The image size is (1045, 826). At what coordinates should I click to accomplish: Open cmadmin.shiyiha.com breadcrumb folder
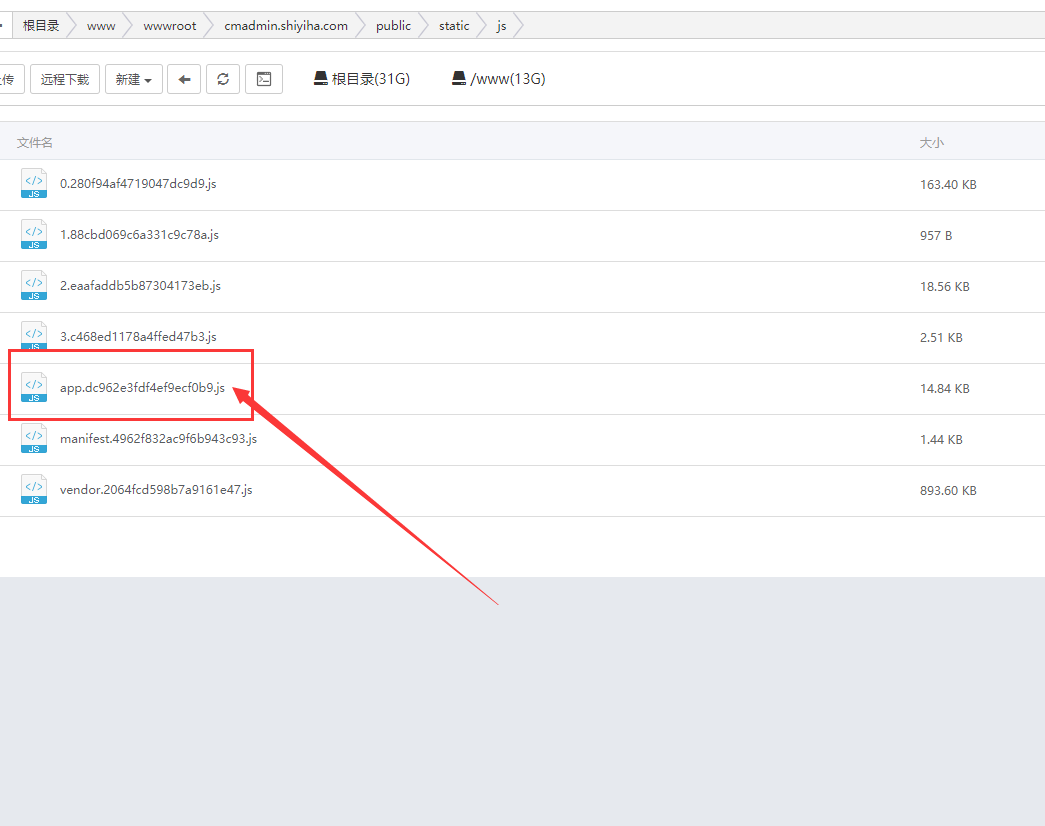tap(286, 26)
